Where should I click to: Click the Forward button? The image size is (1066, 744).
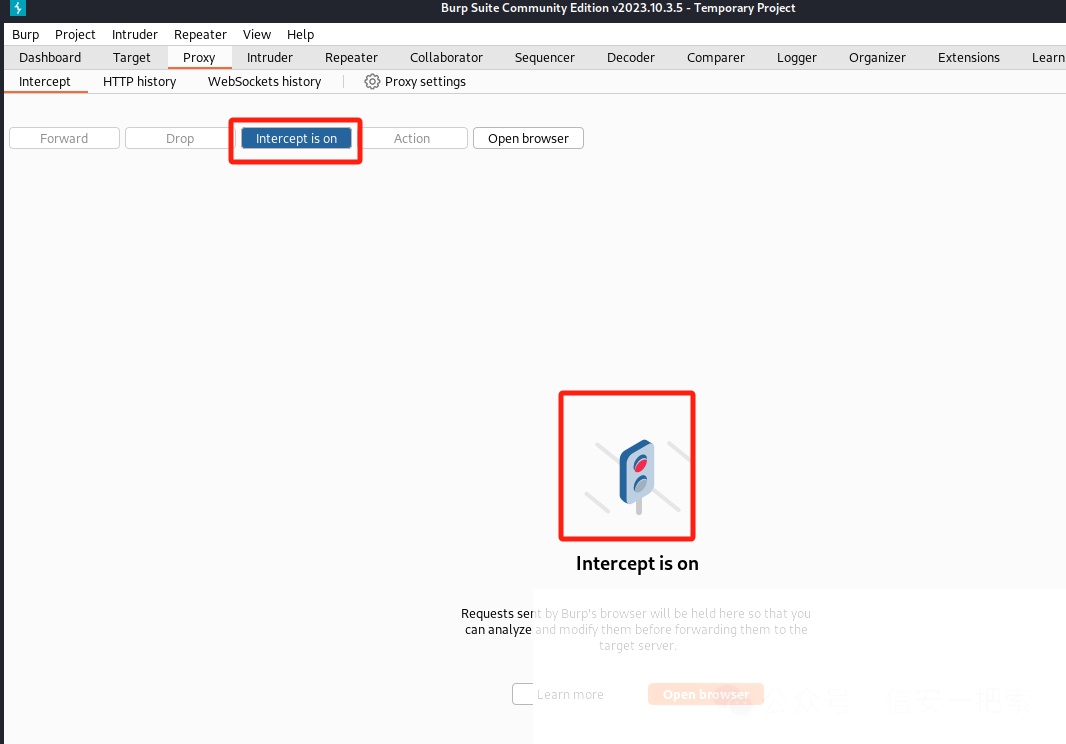(64, 138)
